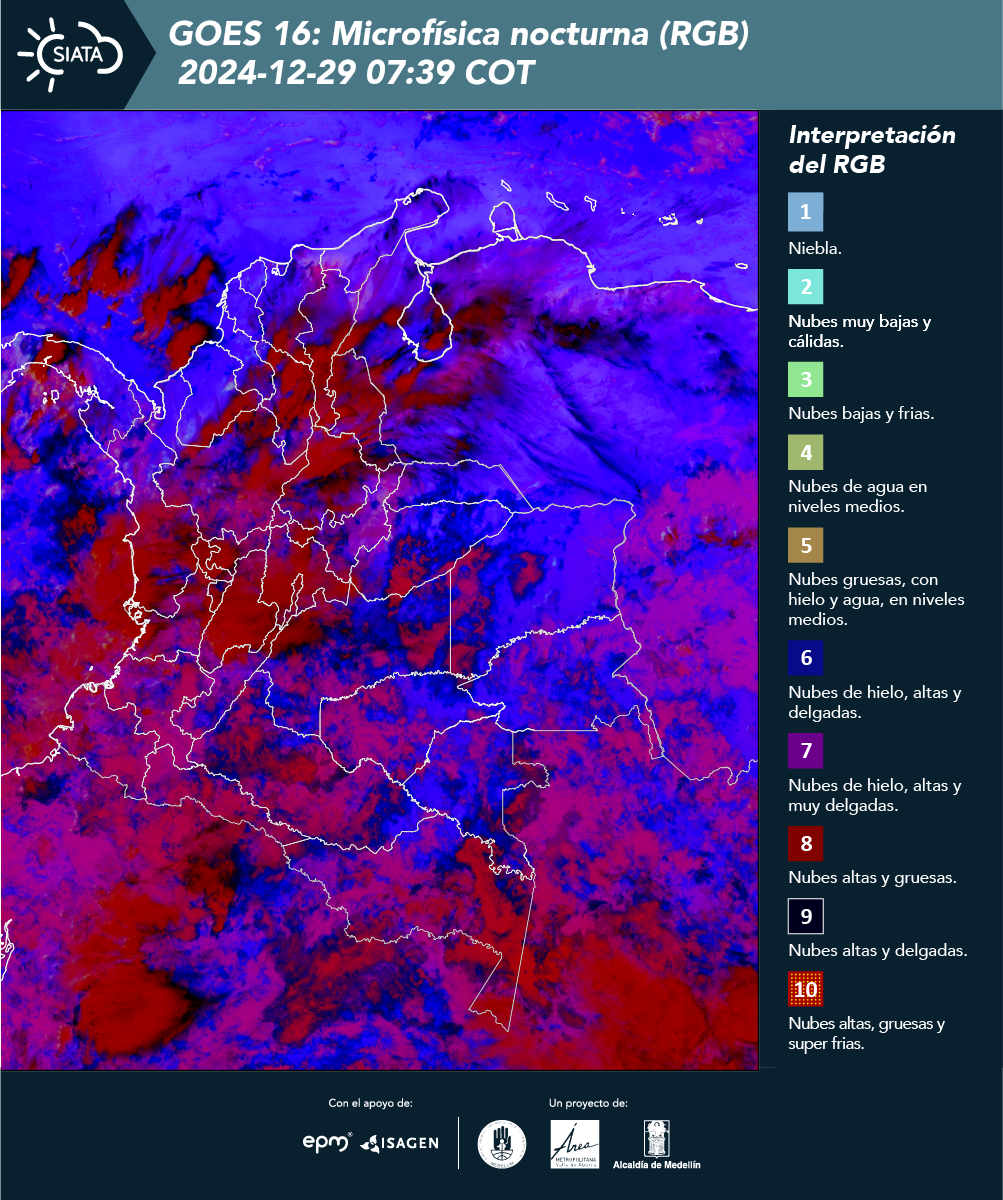
Task: Click the SIATA sun and cloud logo
Action: pos(69,54)
